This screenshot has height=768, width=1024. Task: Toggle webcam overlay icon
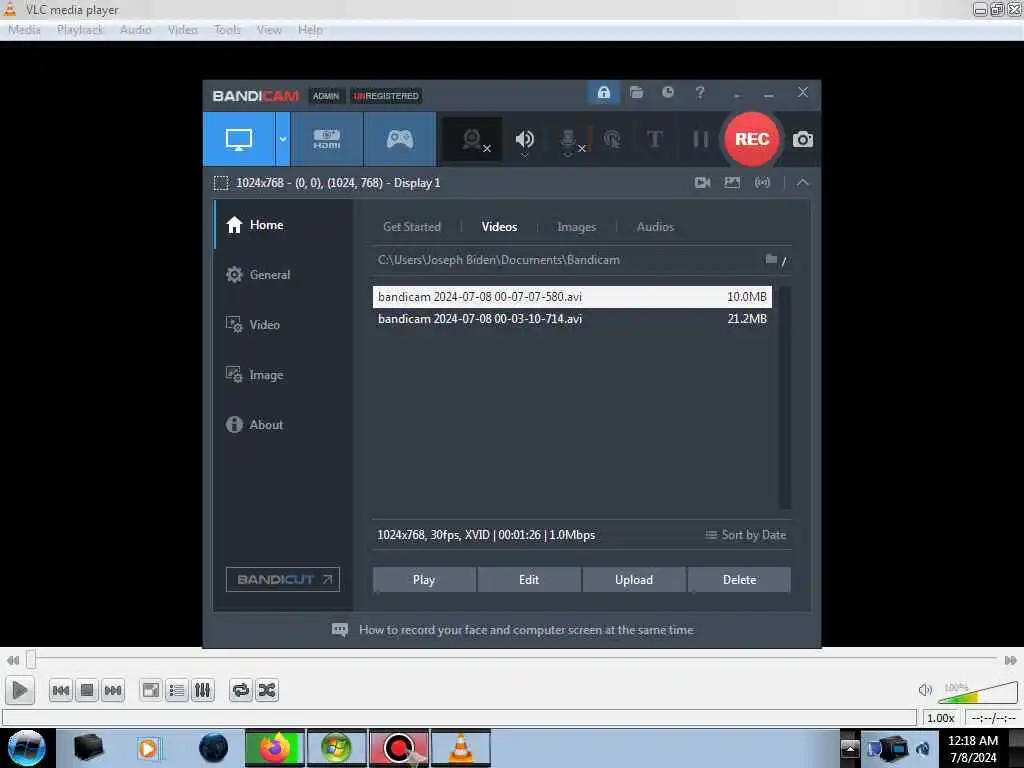coord(473,139)
